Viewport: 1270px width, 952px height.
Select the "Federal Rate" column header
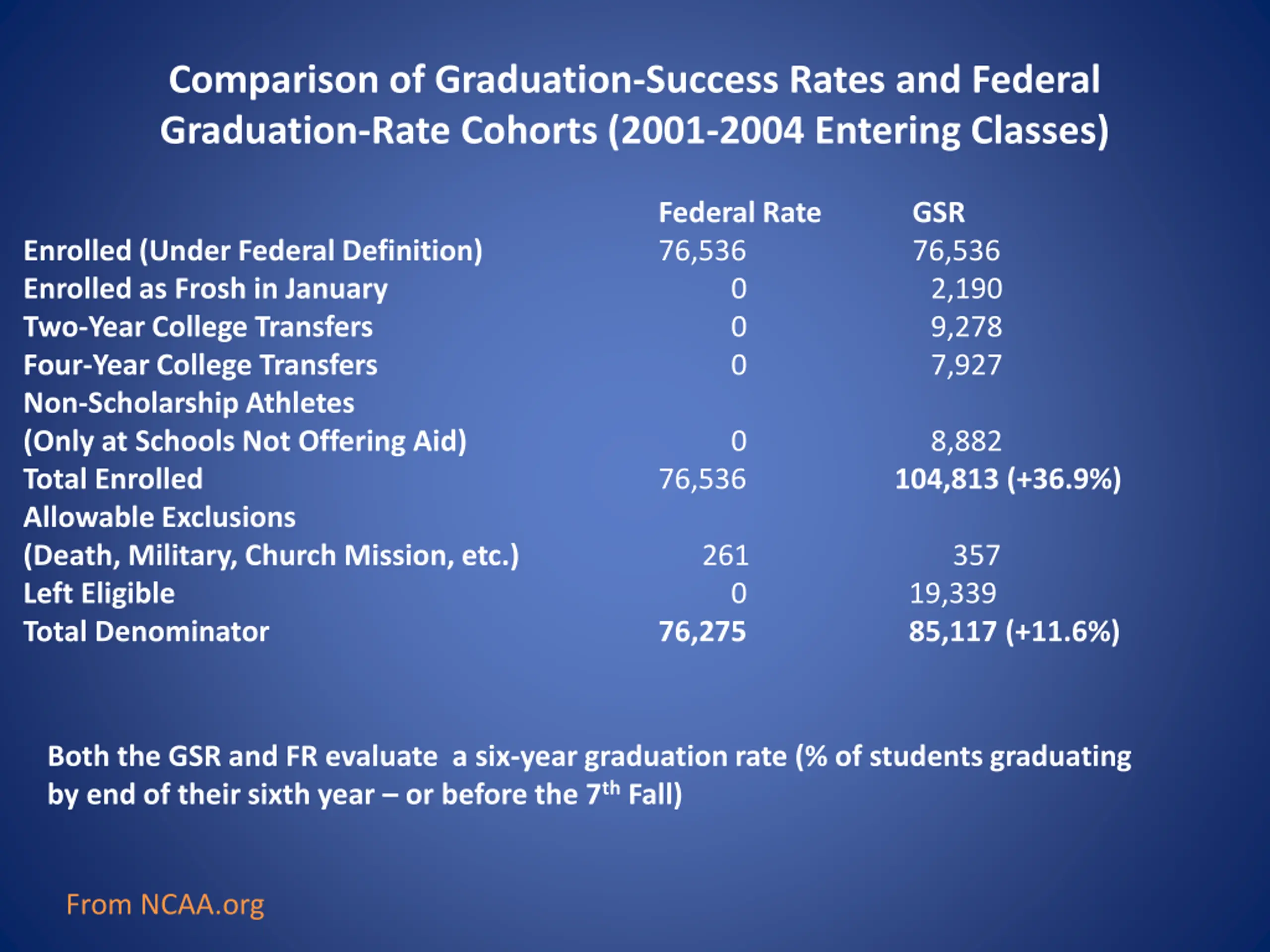click(x=740, y=212)
